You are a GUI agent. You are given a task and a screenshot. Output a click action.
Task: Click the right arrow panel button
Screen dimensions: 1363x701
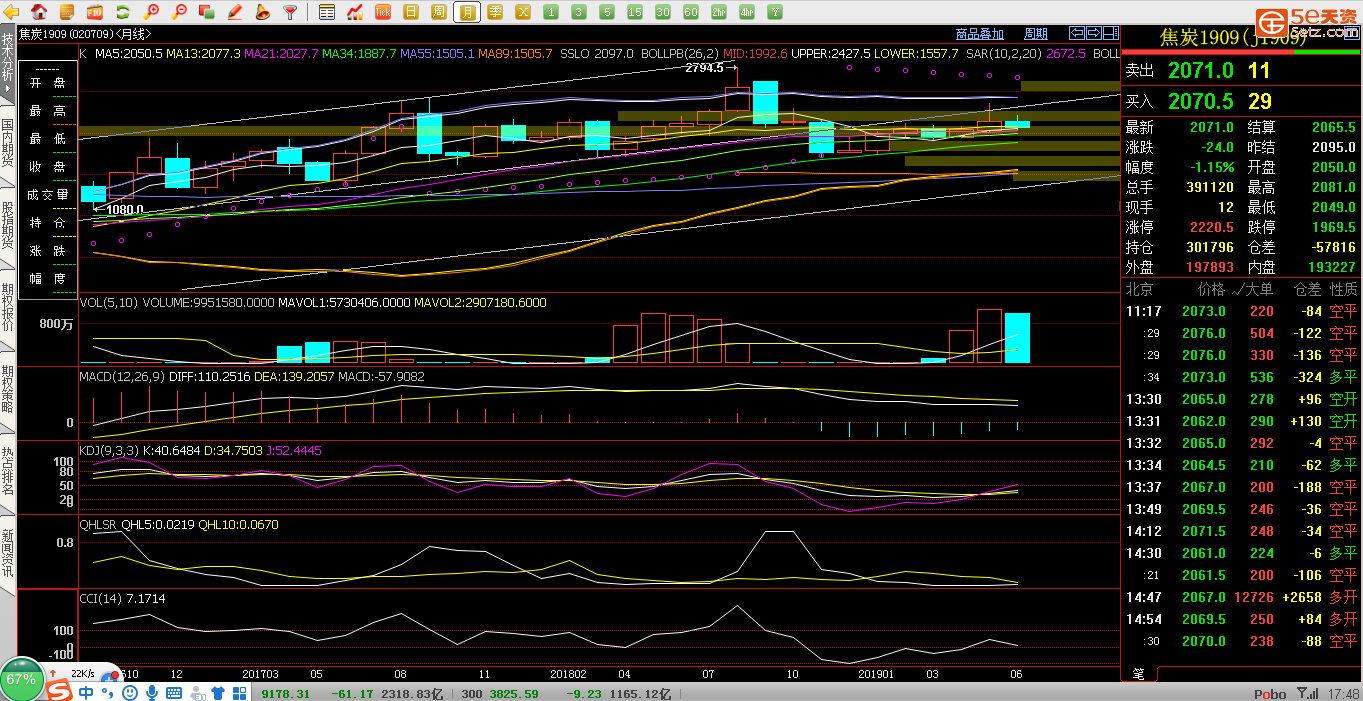click(x=1094, y=33)
